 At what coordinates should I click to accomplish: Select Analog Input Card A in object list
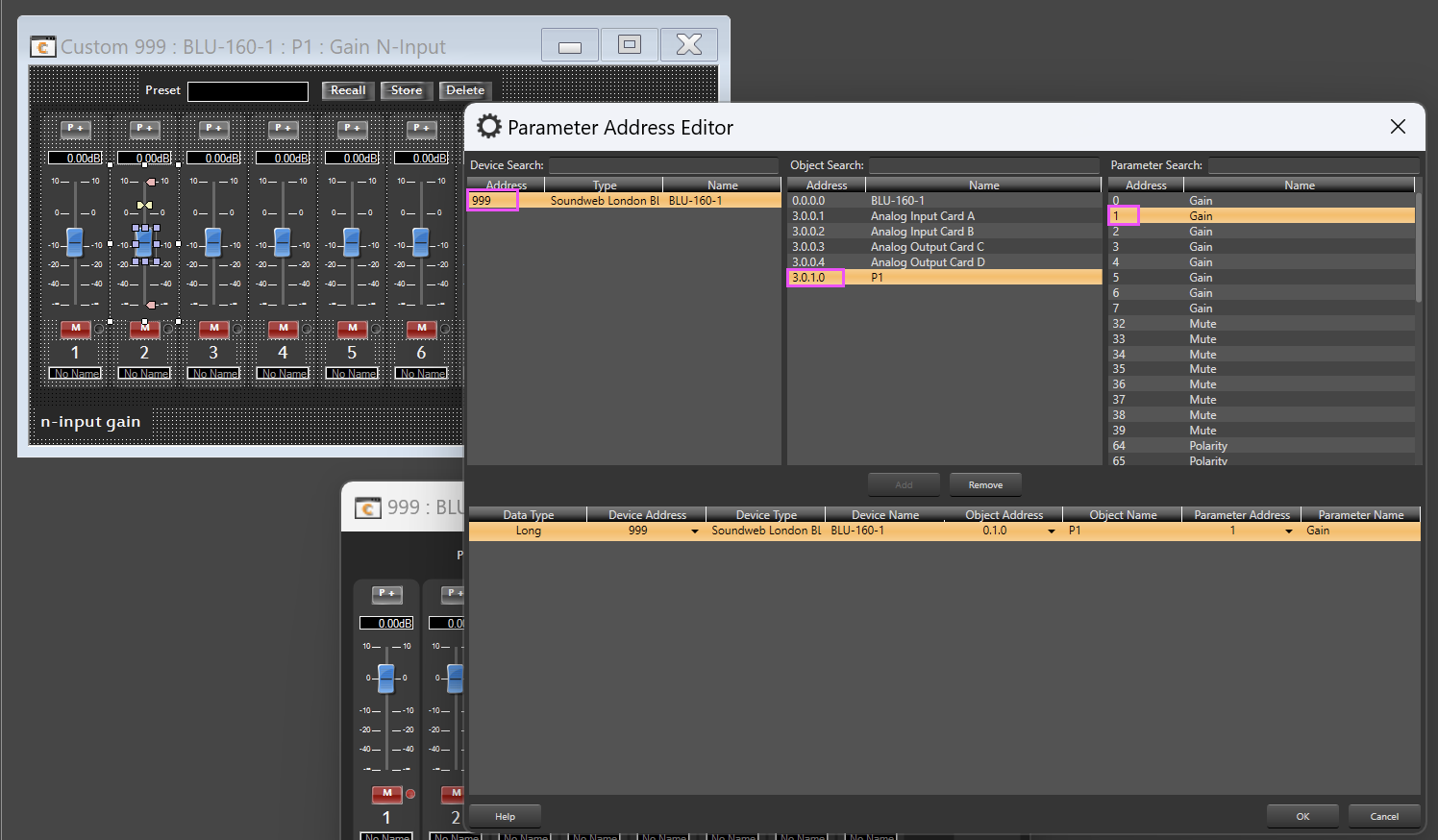coord(922,216)
